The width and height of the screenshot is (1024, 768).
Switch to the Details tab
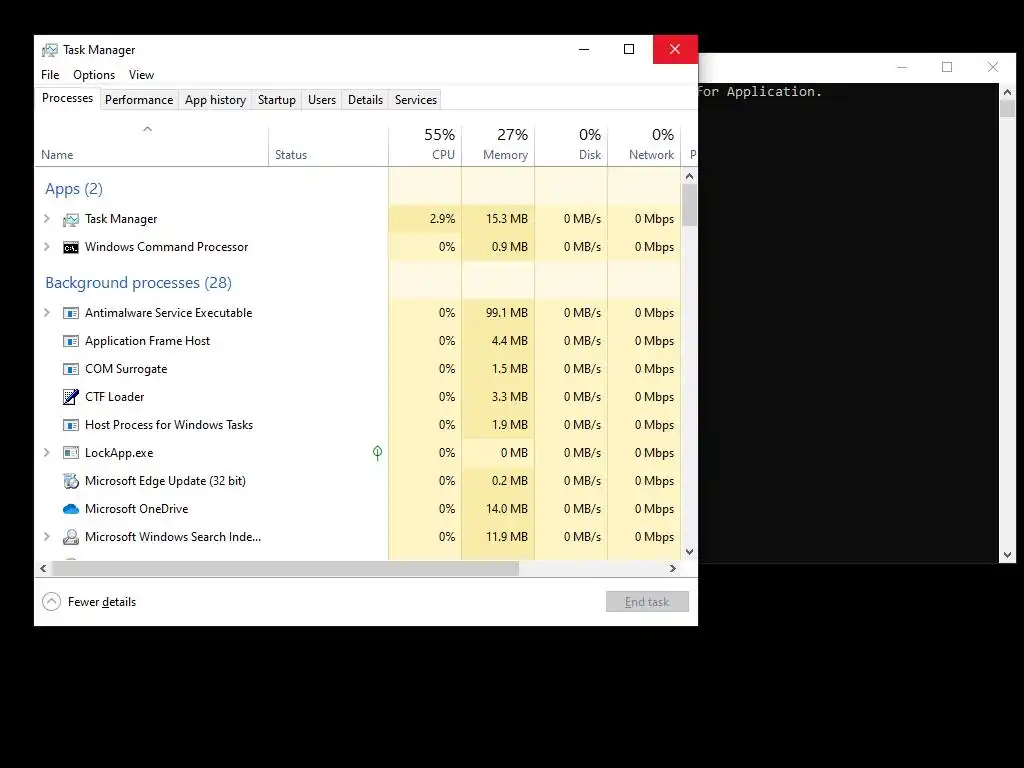click(365, 100)
